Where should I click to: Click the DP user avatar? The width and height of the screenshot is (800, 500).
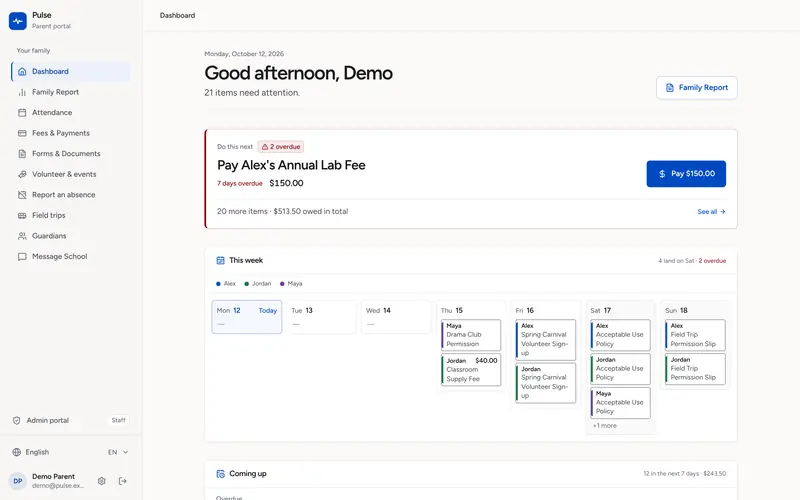(x=18, y=481)
